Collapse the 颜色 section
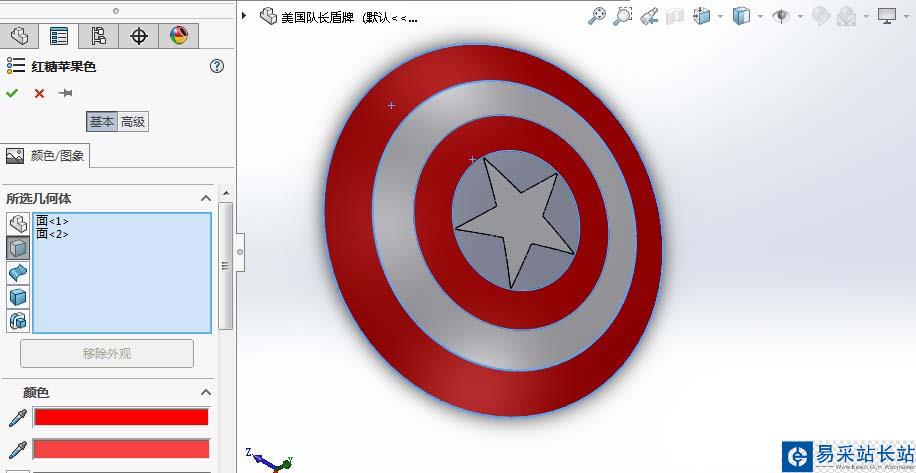Viewport: 916px width, 473px height. pyautogui.click(x=206, y=392)
